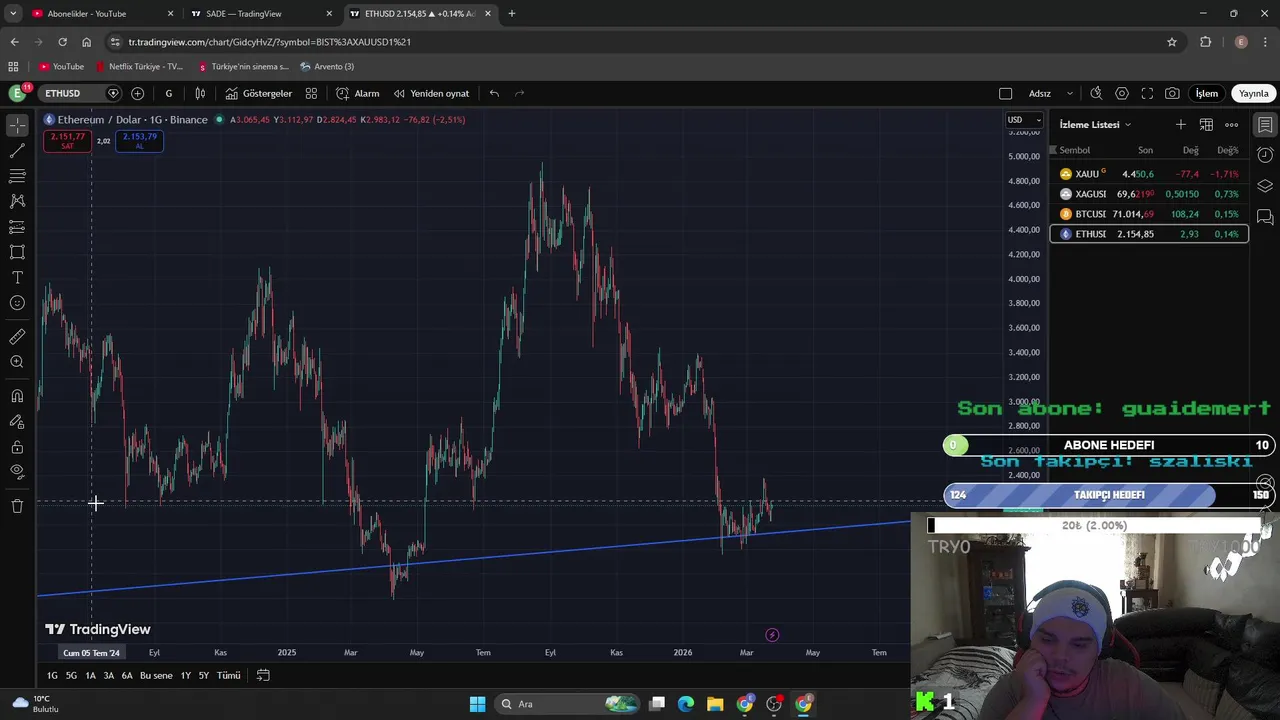Select the crosshair cursor tool
Image resolution: width=1280 pixels, height=720 pixels.
(x=17, y=126)
